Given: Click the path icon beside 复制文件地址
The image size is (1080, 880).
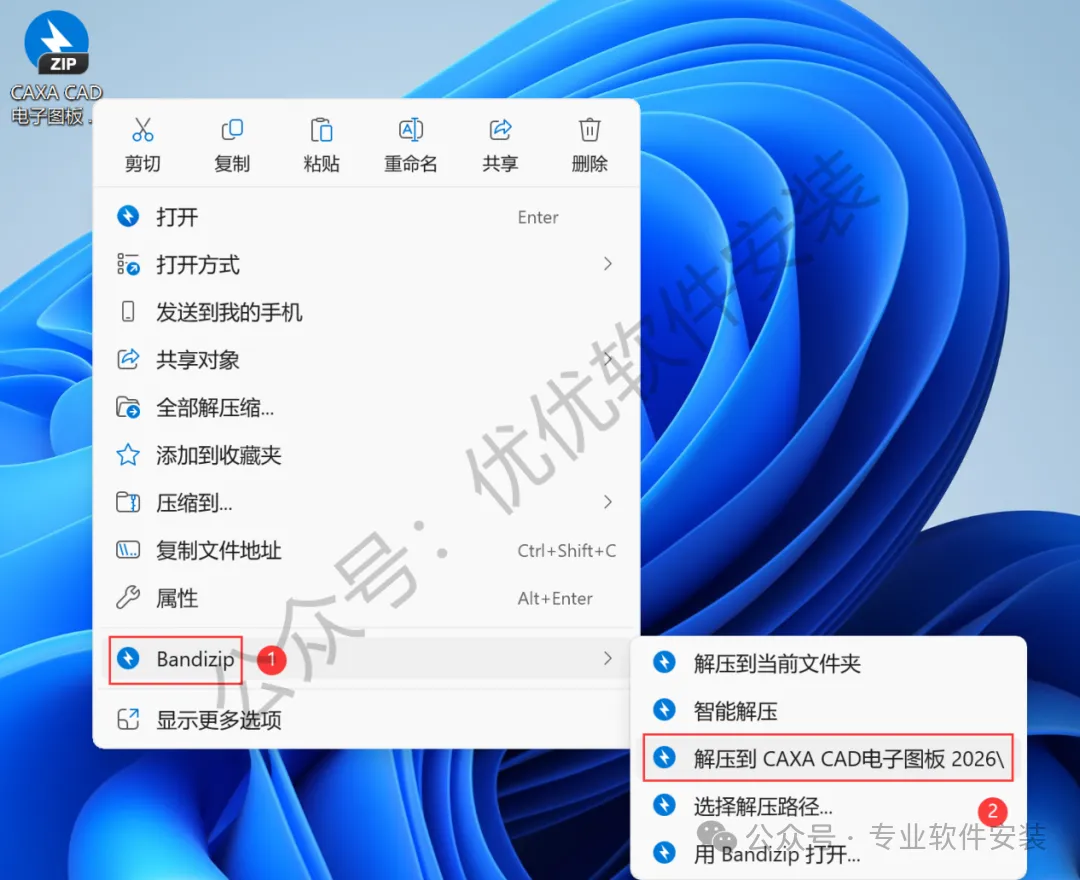Looking at the screenshot, I should 128,549.
